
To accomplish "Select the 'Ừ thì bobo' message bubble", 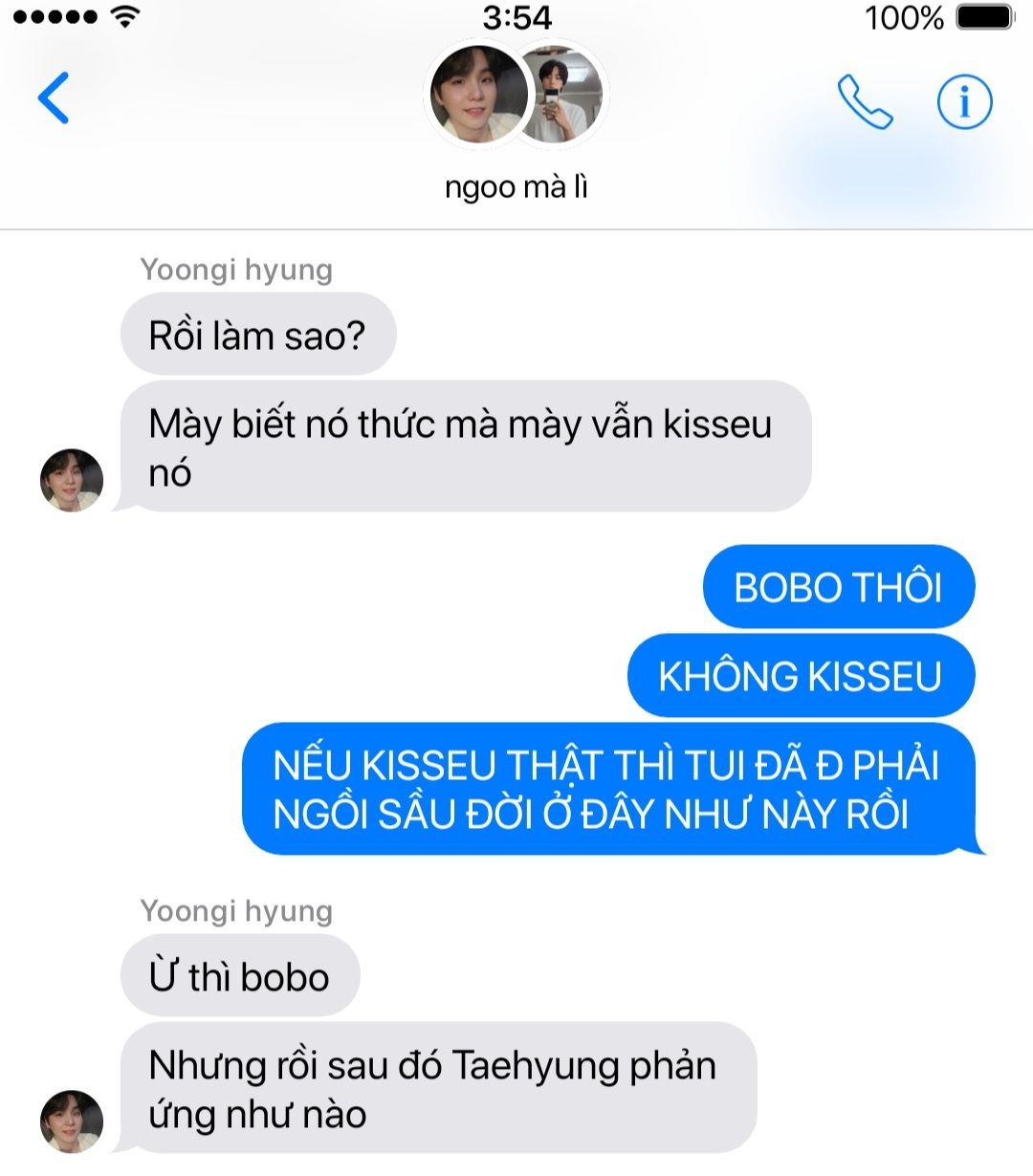I will click(240, 975).
